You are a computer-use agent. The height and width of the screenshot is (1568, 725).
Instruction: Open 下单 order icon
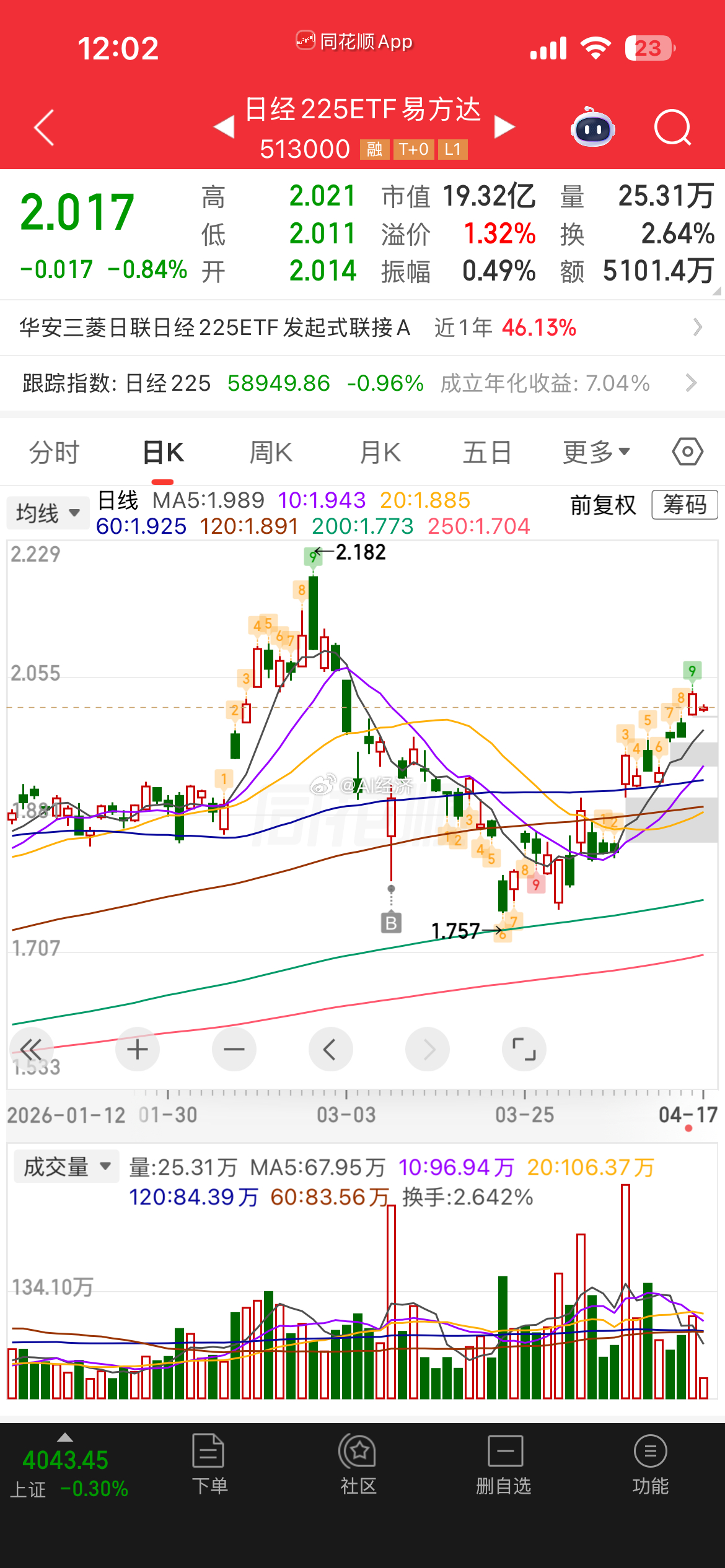pos(209,1464)
